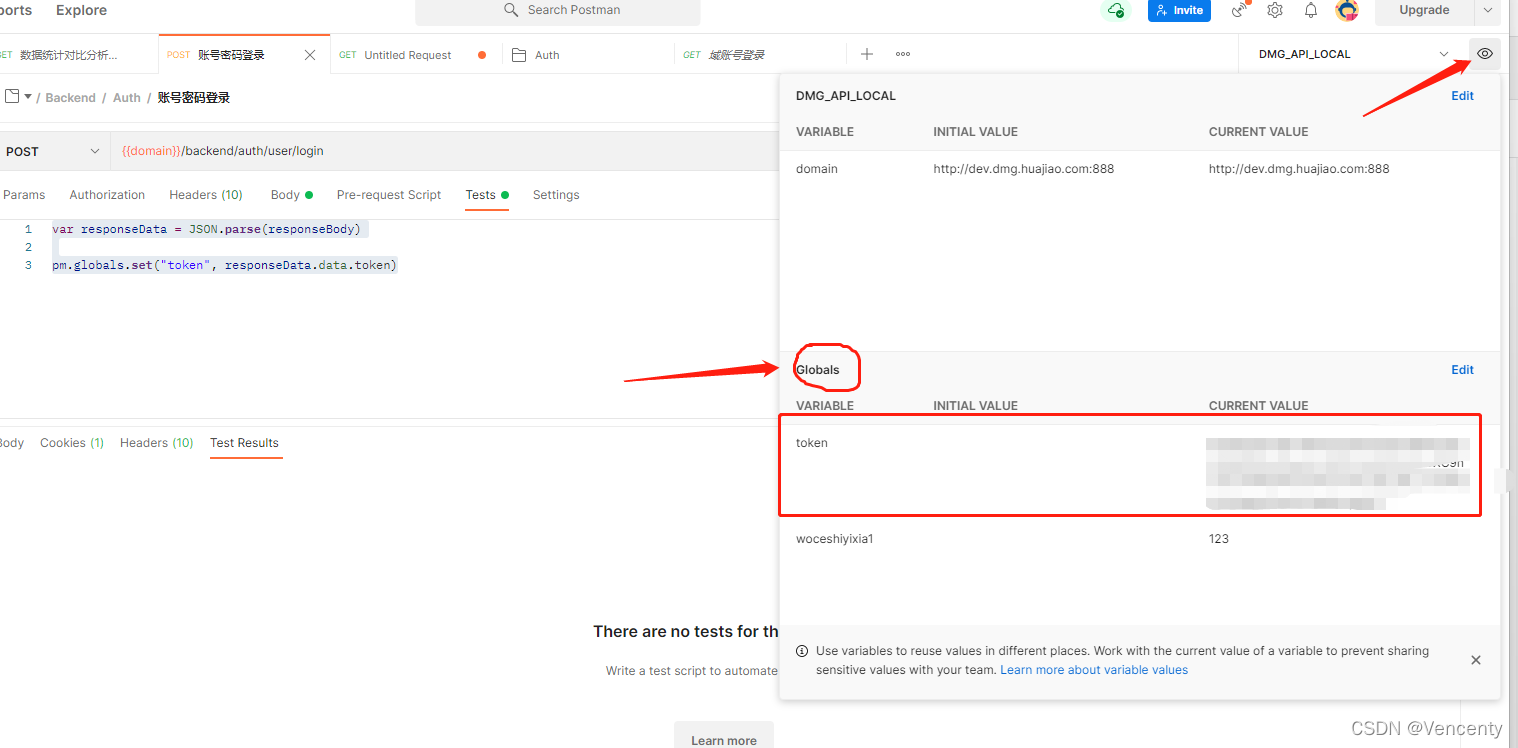1518x748 pixels.
Task: Close the 账号密码登录 request tab
Action: coord(310,55)
